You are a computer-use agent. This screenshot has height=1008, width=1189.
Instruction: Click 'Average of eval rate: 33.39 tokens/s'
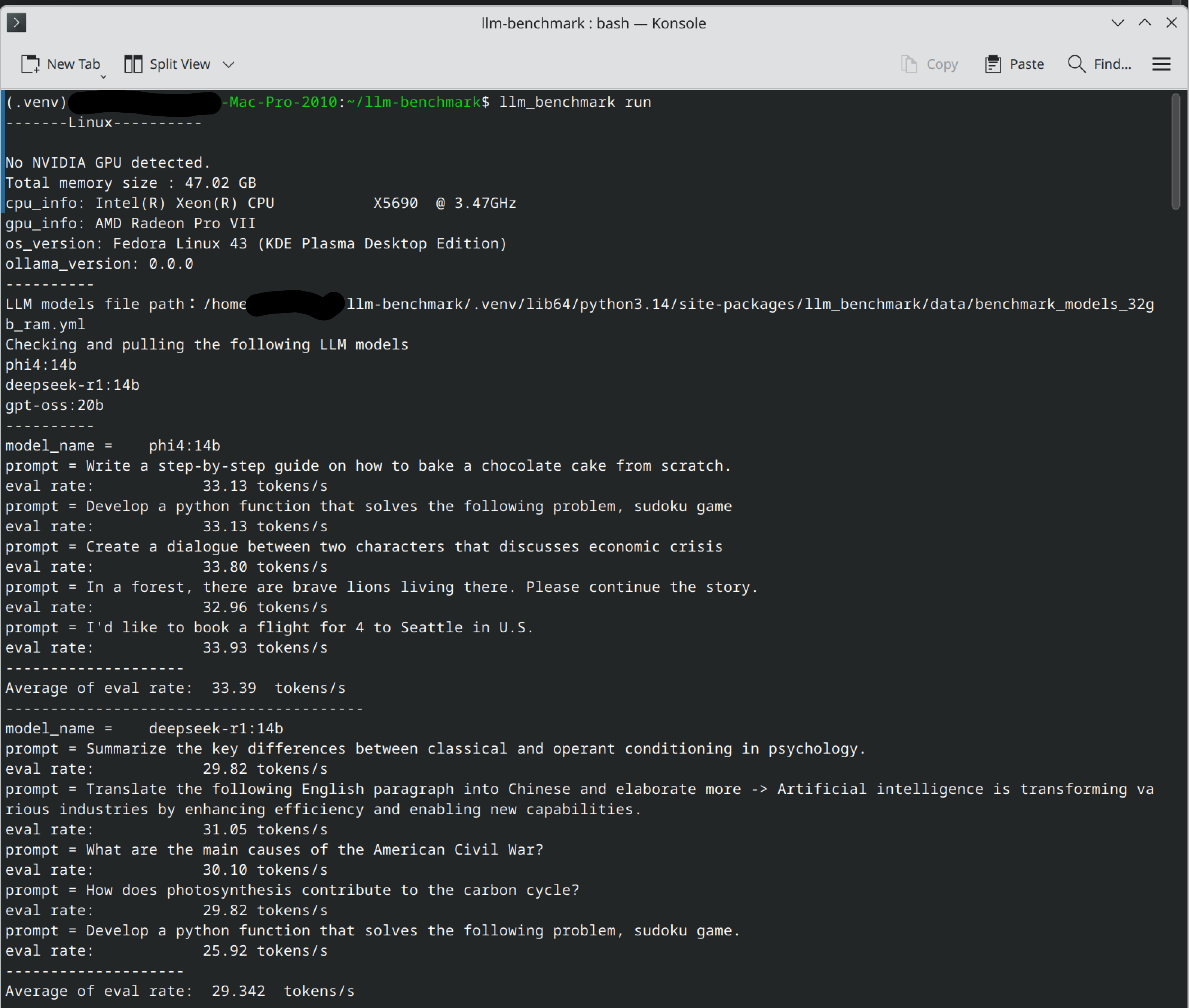(x=175, y=688)
